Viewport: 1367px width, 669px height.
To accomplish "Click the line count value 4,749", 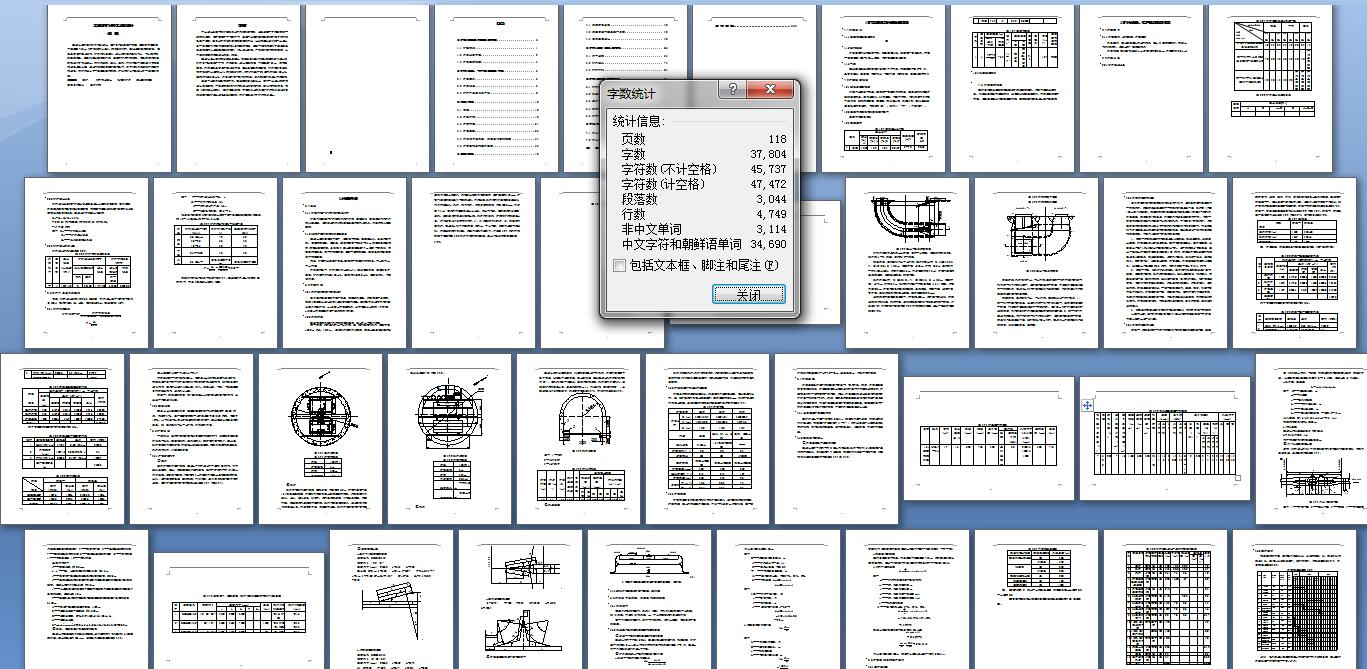I will click(771, 215).
